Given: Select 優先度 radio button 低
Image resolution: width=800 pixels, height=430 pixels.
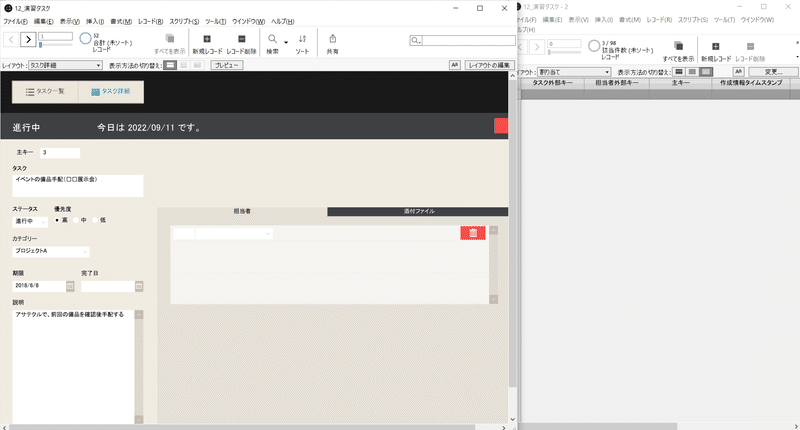Looking at the screenshot, I should click(95, 220).
